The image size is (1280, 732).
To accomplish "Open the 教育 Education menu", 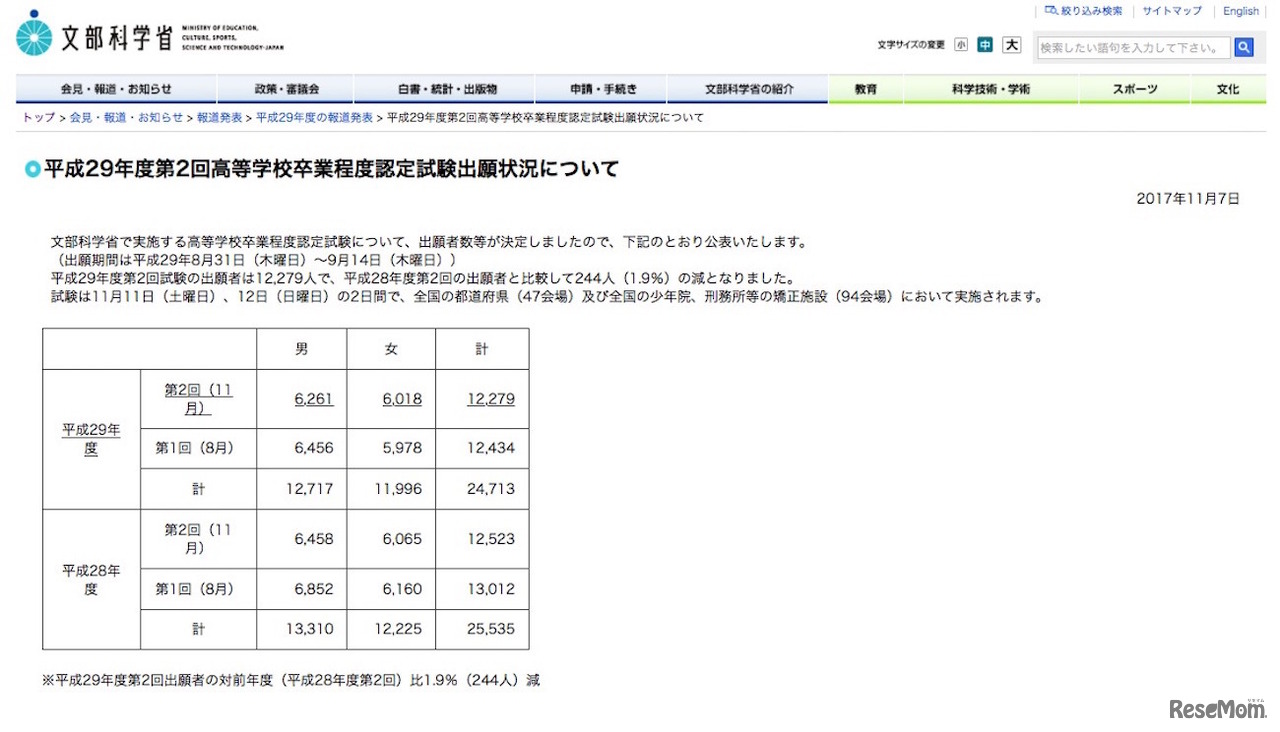I will click(866, 88).
